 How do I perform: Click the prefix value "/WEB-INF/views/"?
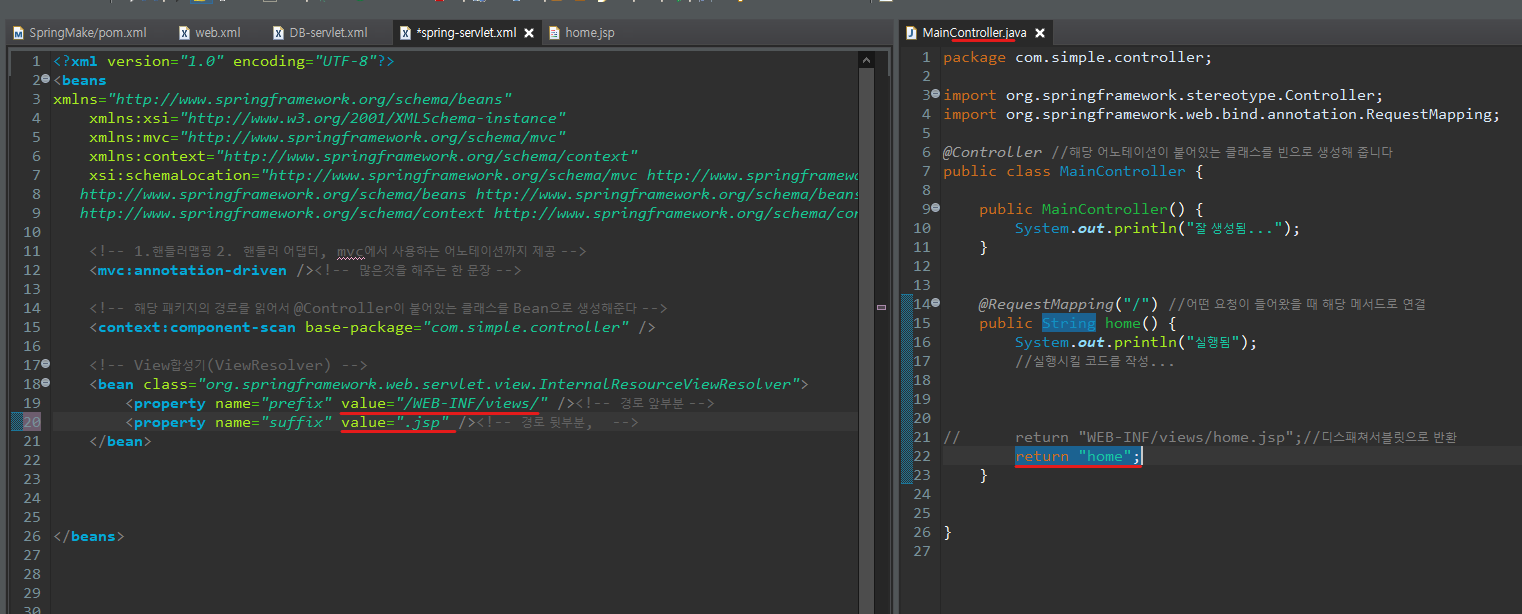pyautogui.click(x=472, y=403)
